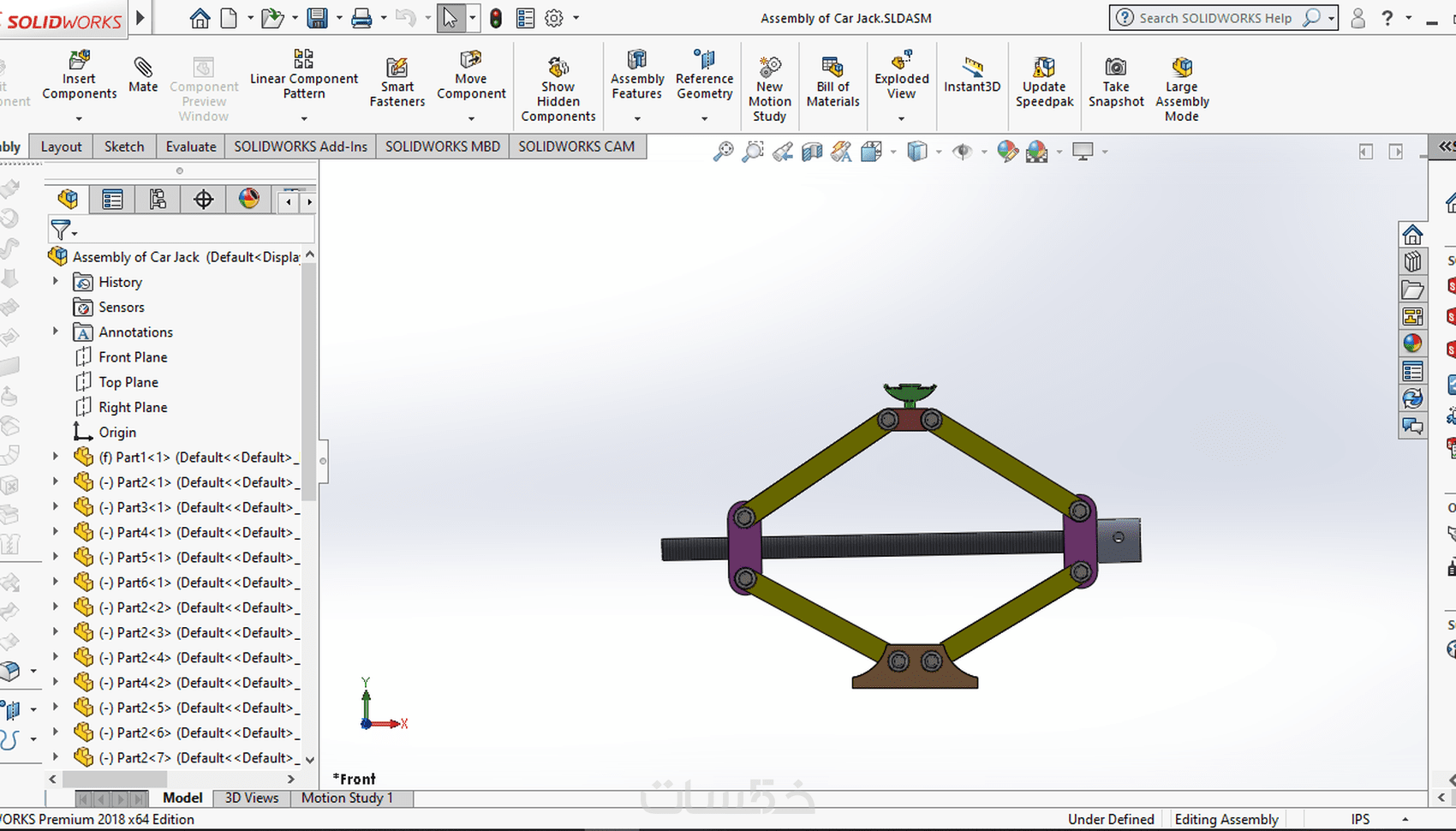Open Linear Component Pattern tool

[304, 75]
